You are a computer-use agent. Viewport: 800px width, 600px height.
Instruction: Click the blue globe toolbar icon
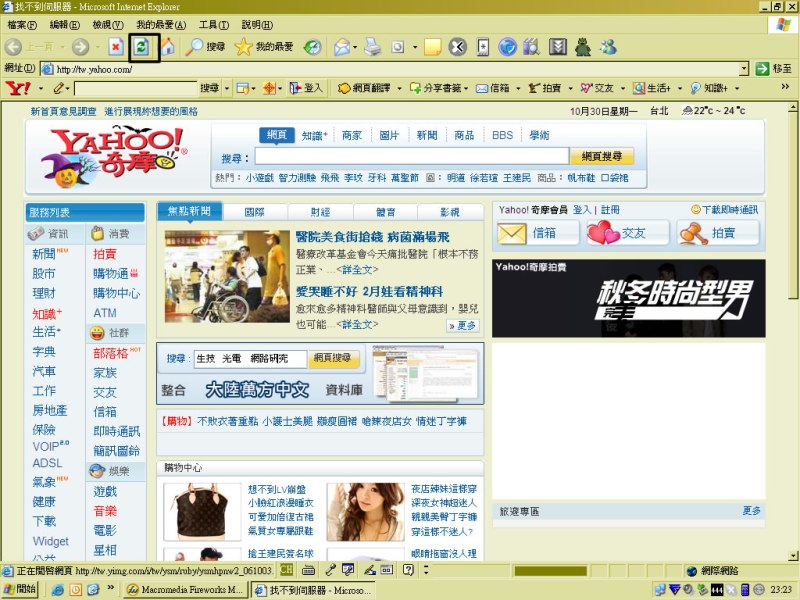[x=507, y=47]
